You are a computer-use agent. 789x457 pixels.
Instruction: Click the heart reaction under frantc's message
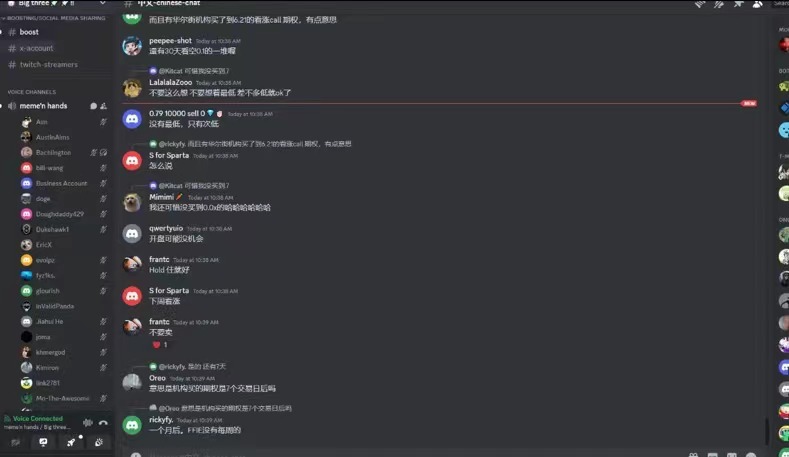[x=160, y=345]
